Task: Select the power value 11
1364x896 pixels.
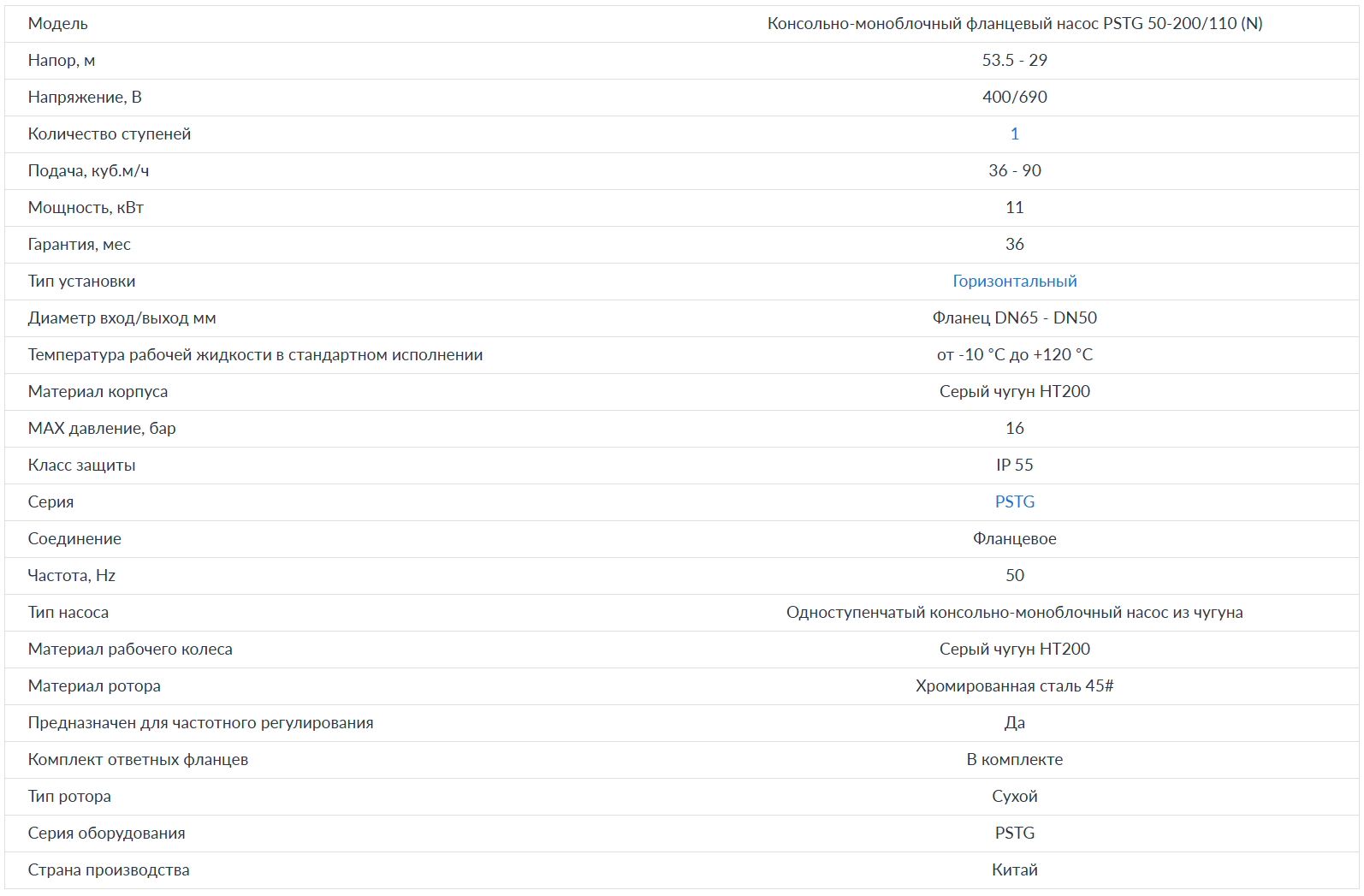Action: point(1014,208)
